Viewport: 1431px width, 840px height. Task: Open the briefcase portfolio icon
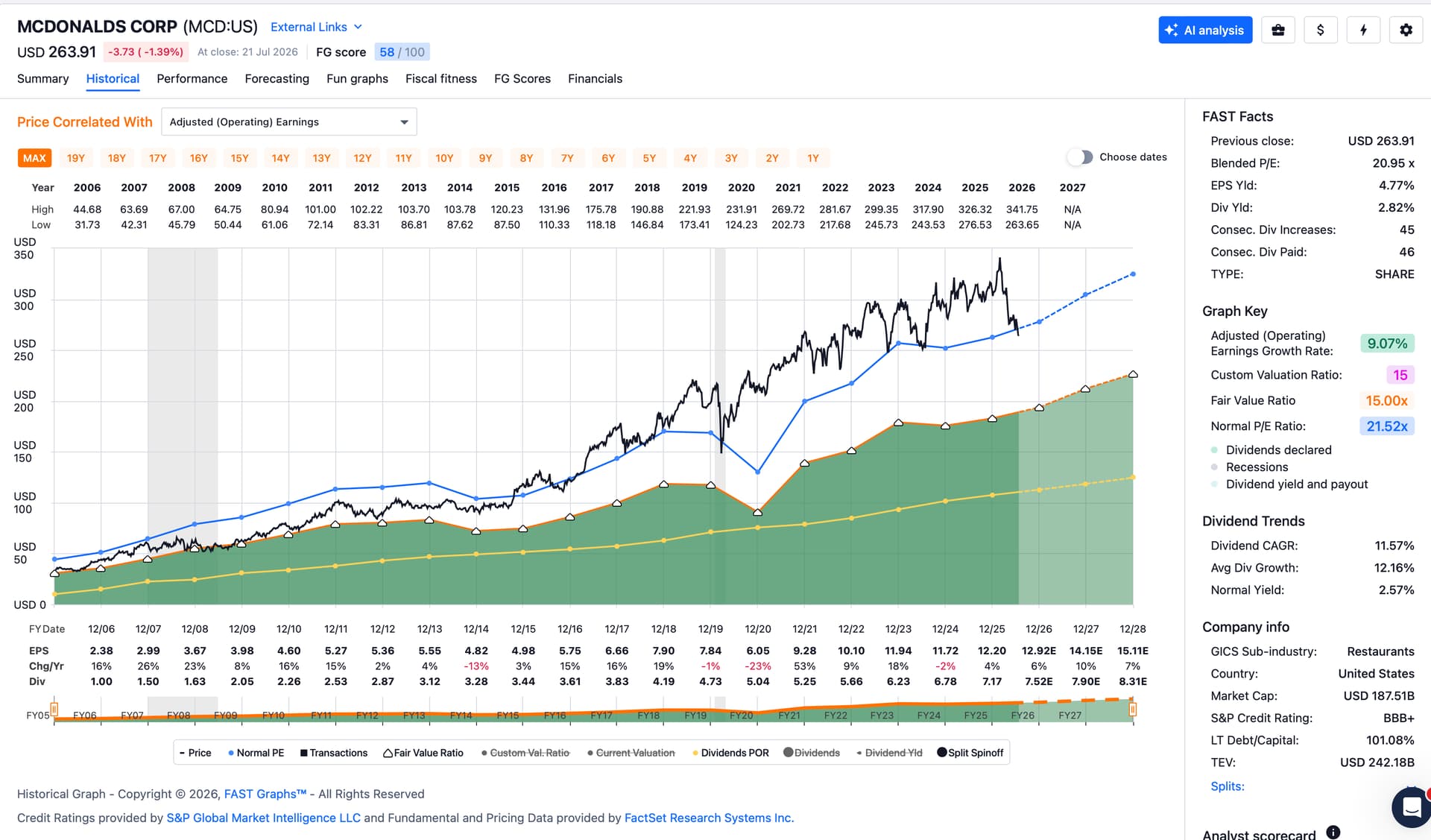[x=1277, y=30]
